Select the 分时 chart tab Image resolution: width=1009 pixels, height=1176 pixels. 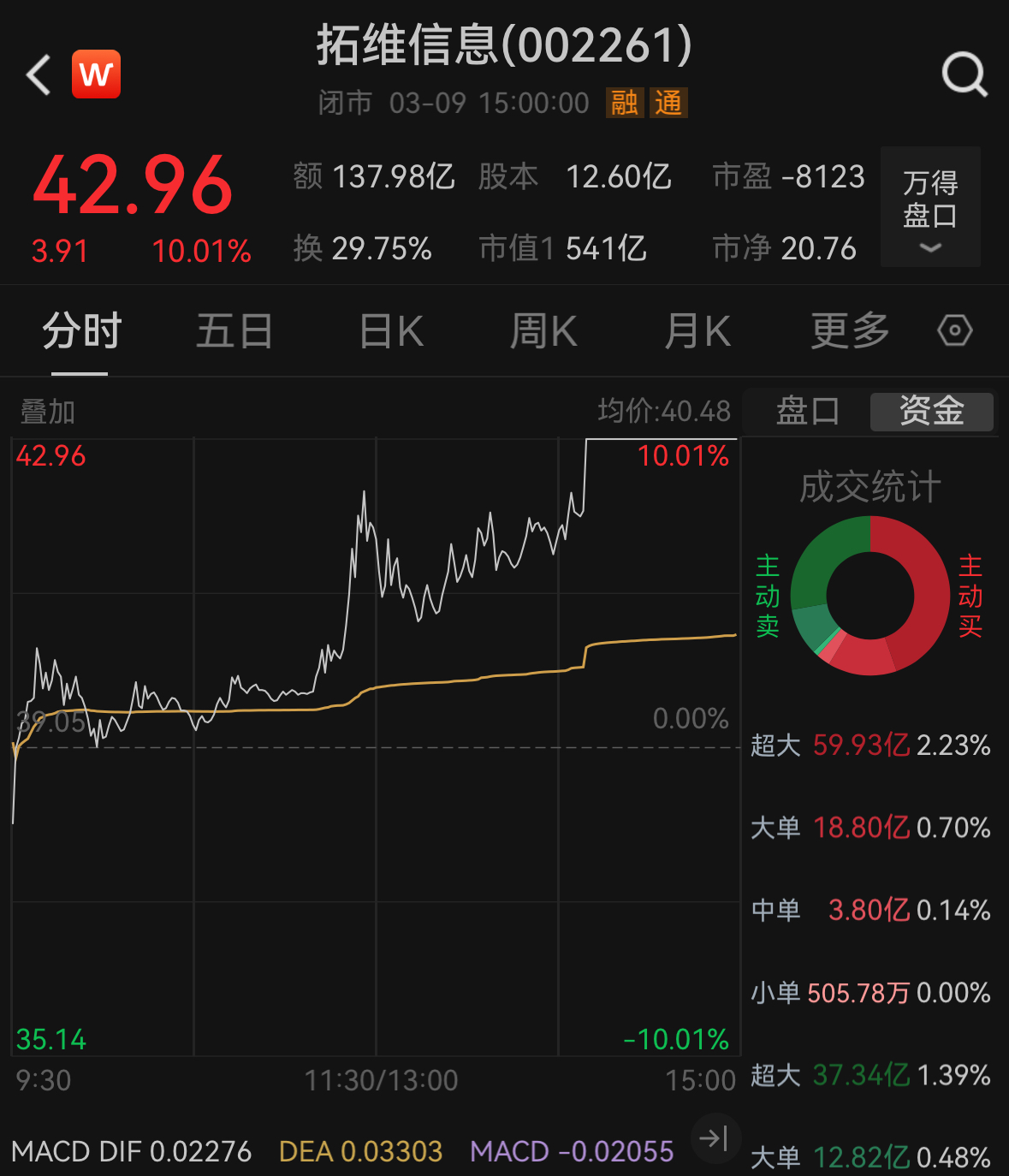81,330
